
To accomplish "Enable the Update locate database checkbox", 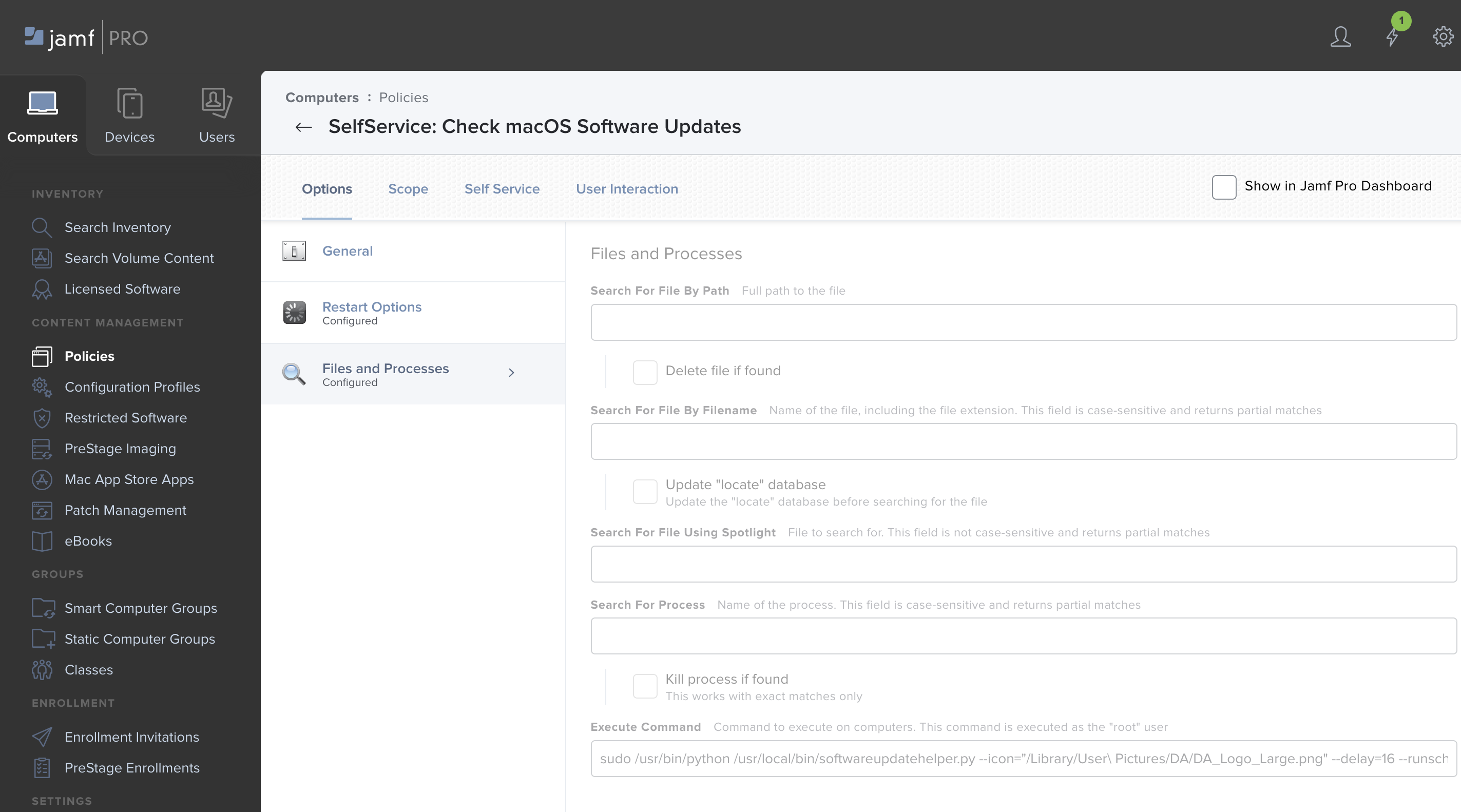I will pos(644,491).
